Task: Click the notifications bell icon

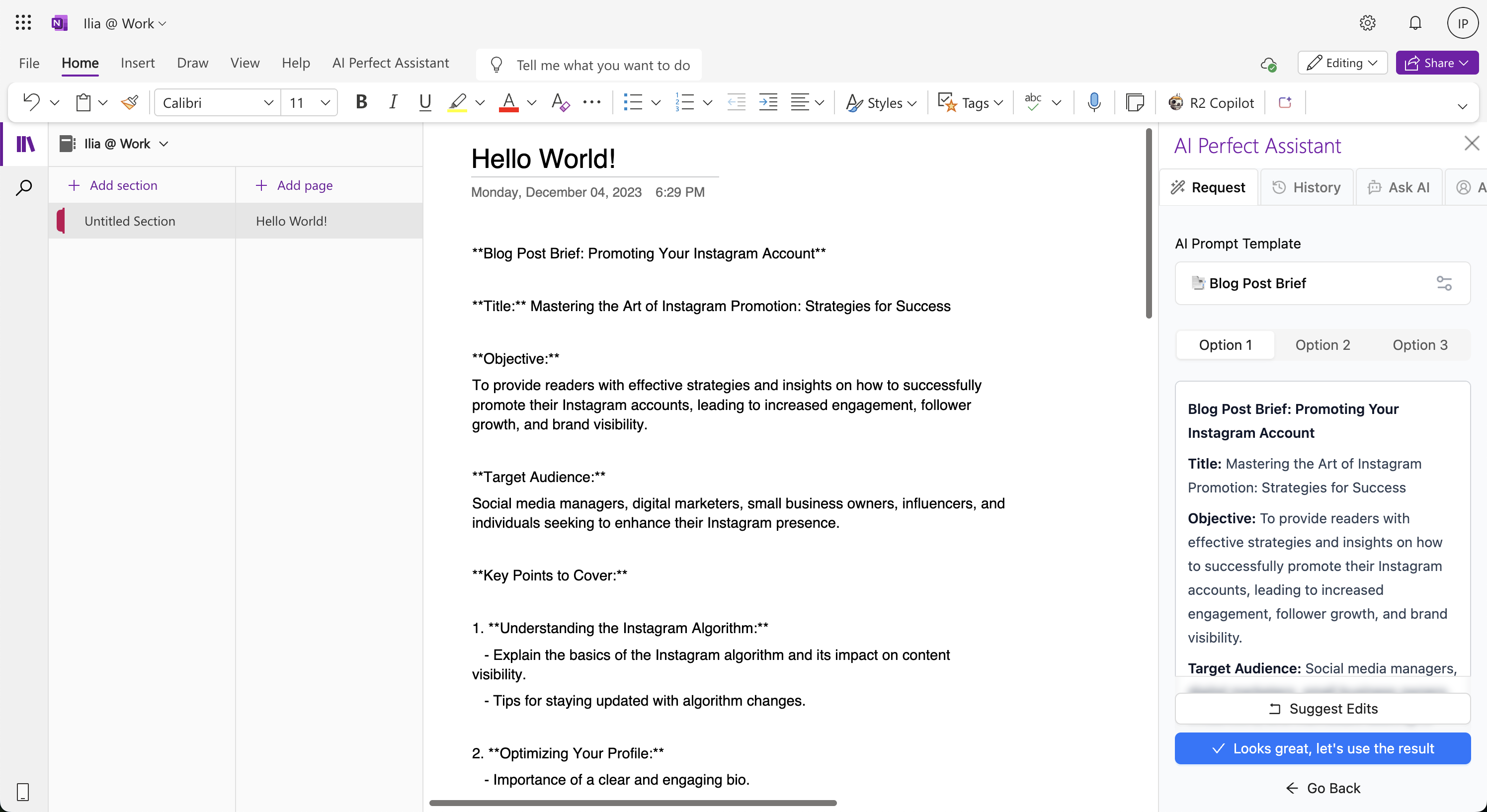Action: 1415,23
